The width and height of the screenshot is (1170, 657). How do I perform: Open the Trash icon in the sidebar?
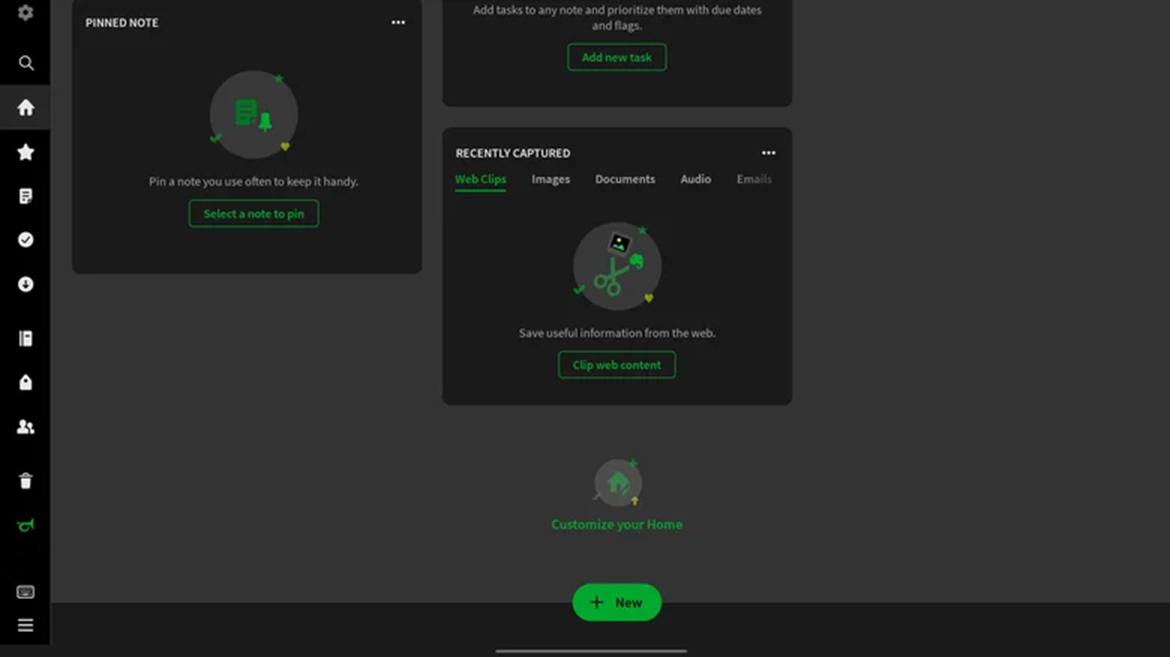point(26,481)
